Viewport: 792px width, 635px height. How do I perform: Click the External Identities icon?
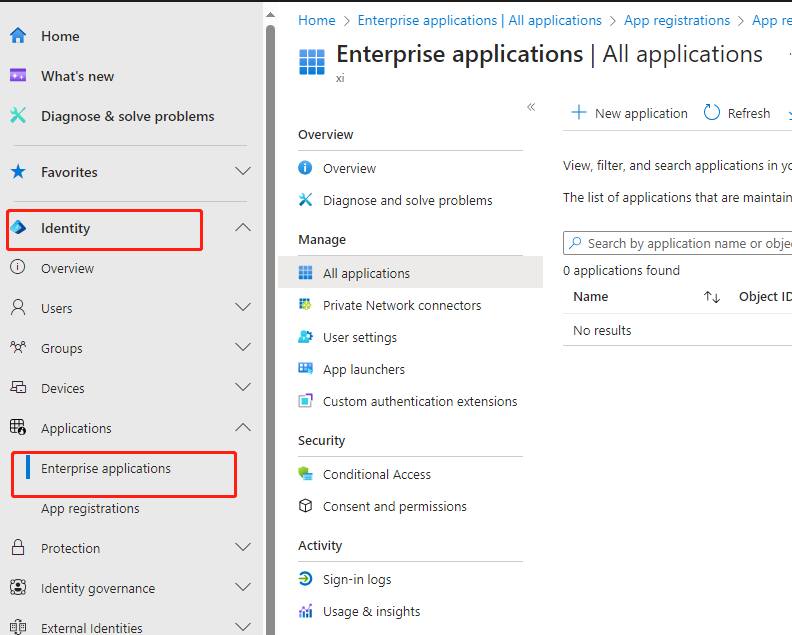[18, 627]
